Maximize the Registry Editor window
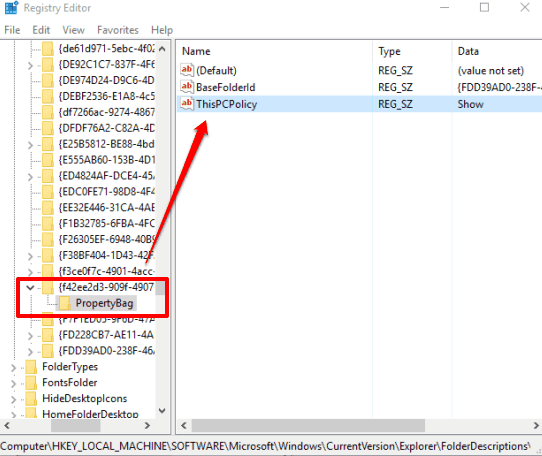The image size is (542, 456). tap(484, 8)
